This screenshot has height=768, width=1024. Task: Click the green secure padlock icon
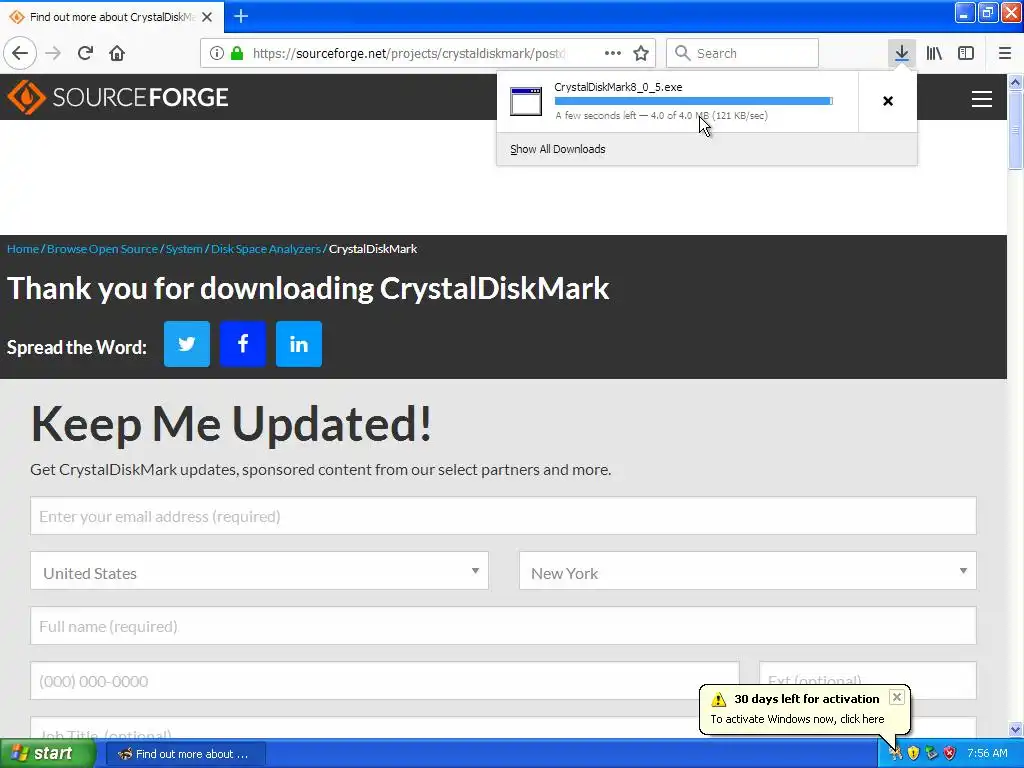click(x=237, y=54)
